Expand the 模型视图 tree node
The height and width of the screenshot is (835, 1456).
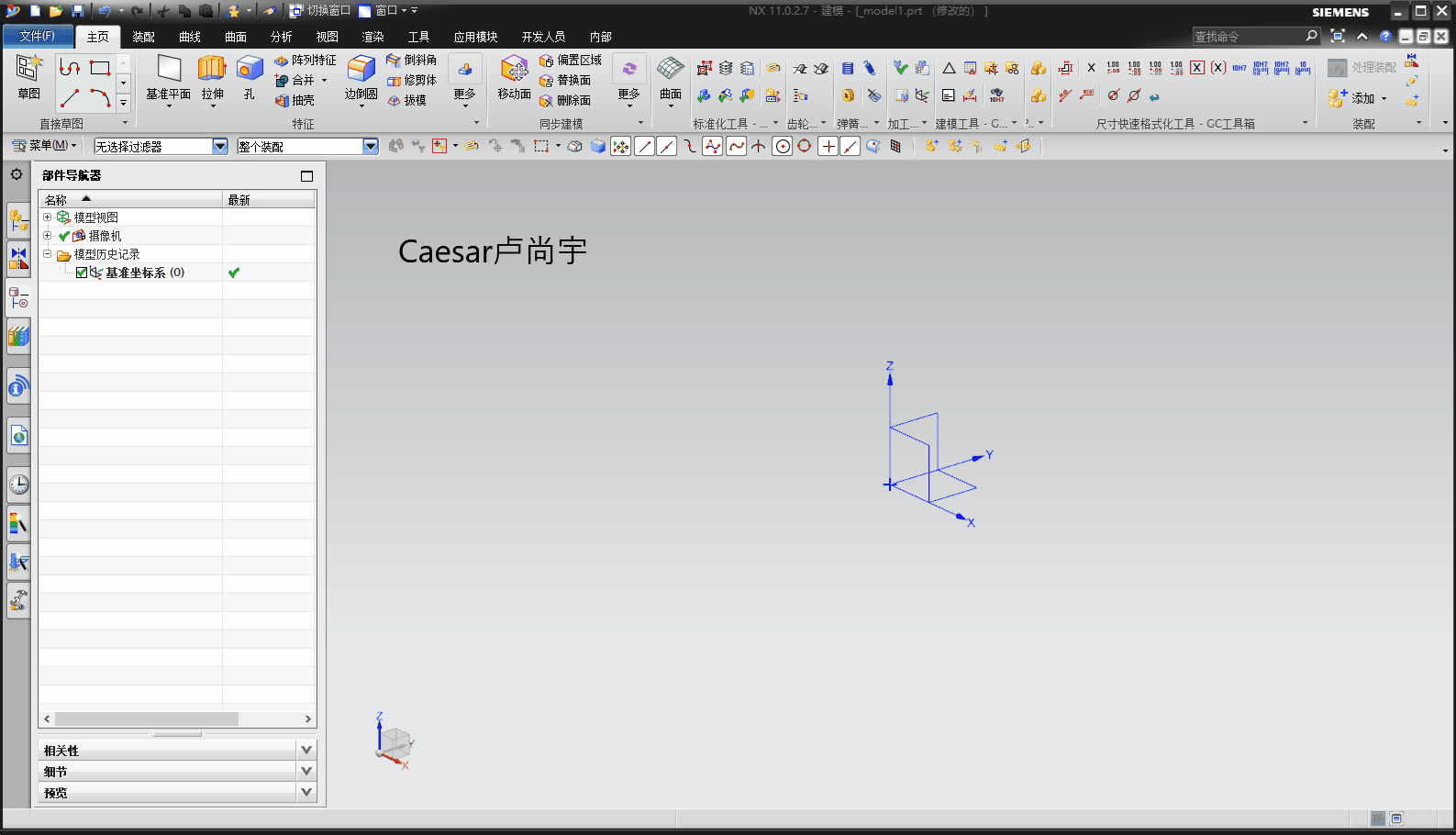coord(47,217)
